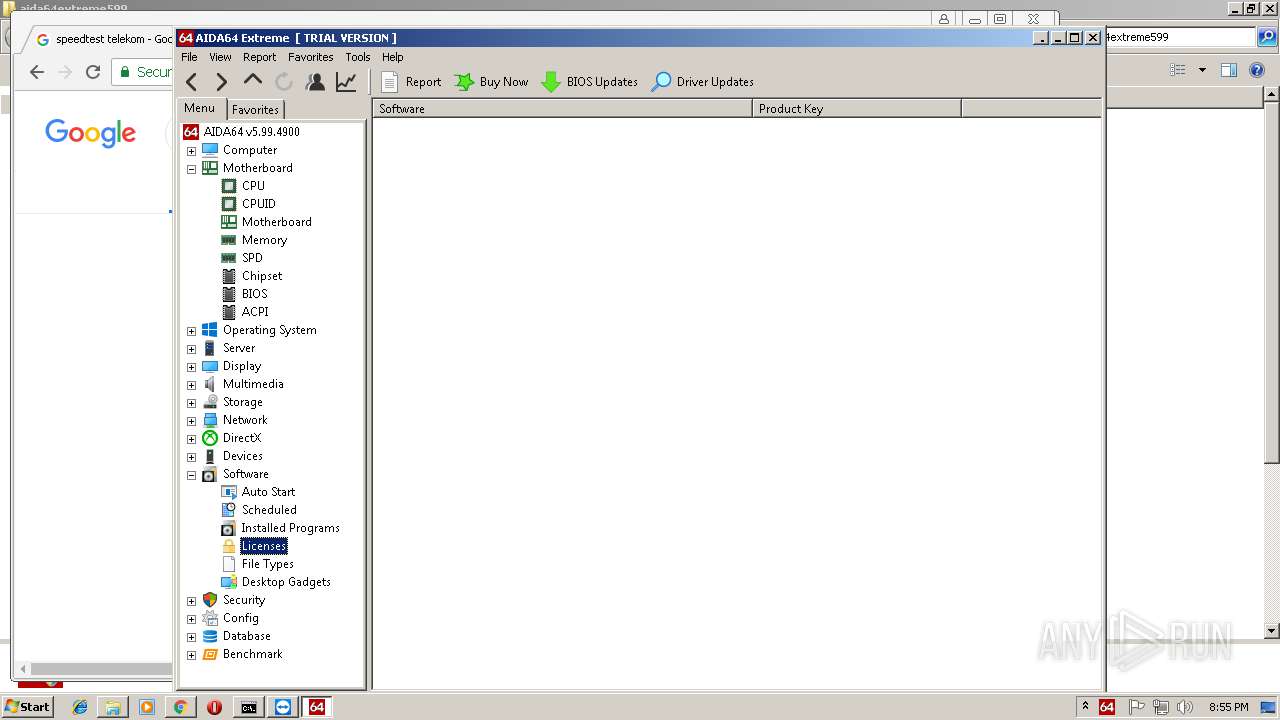Open the user preferences person icon
The width and height of the screenshot is (1280, 720).
pyautogui.click(x=315, y=82)
